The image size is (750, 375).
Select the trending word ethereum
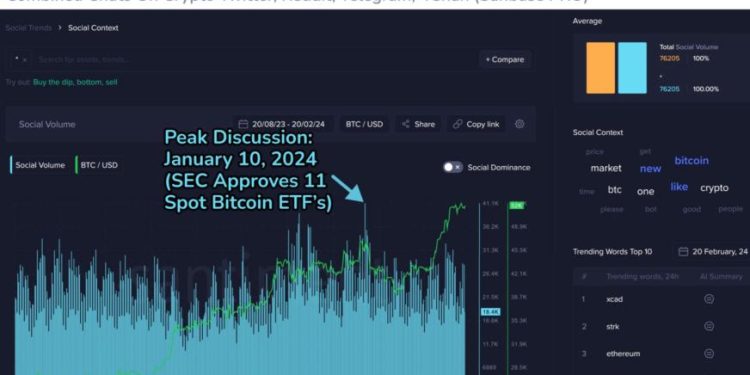(x=623, y=354)
